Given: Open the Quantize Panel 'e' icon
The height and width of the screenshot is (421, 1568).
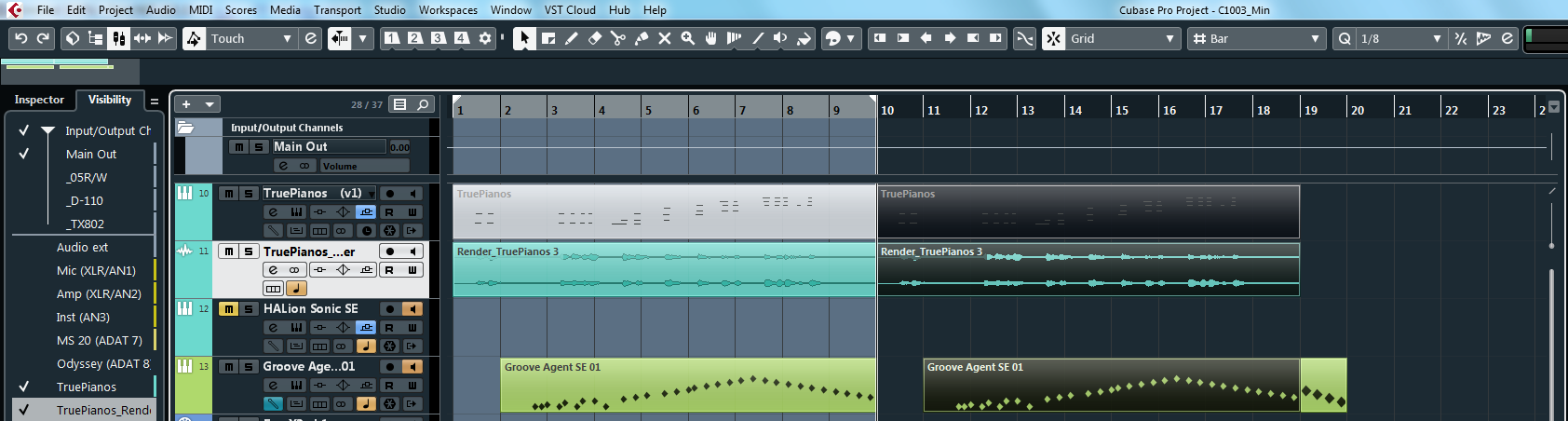Looking at the screenshot, I should pos(1507,38).
